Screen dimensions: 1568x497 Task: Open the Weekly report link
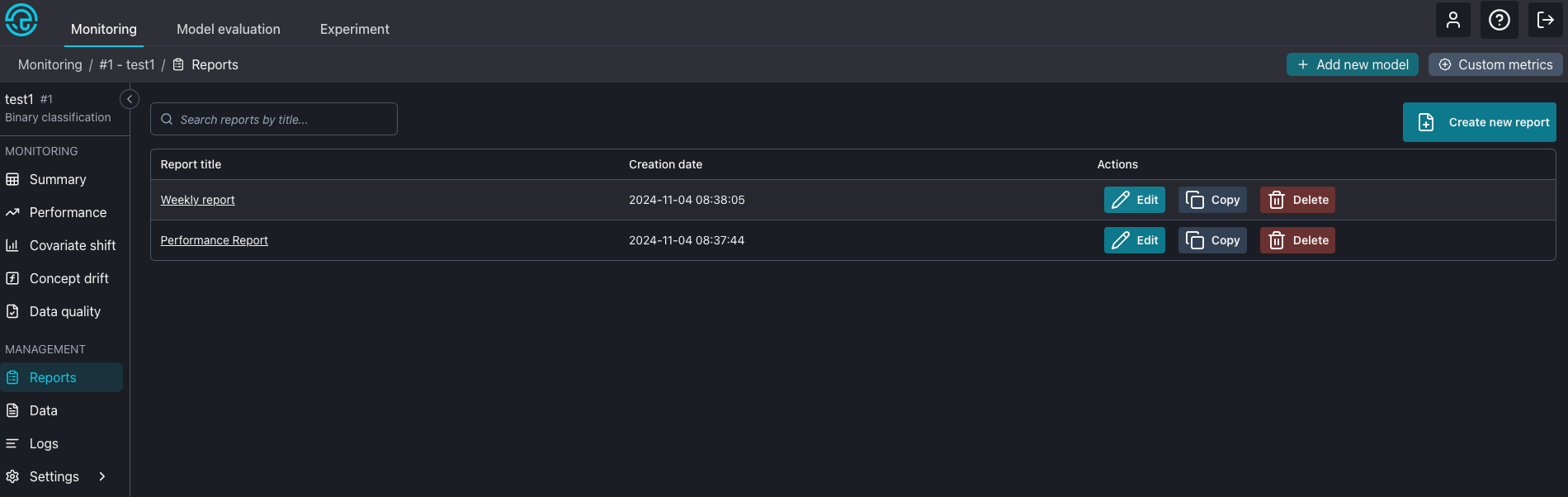197,200
